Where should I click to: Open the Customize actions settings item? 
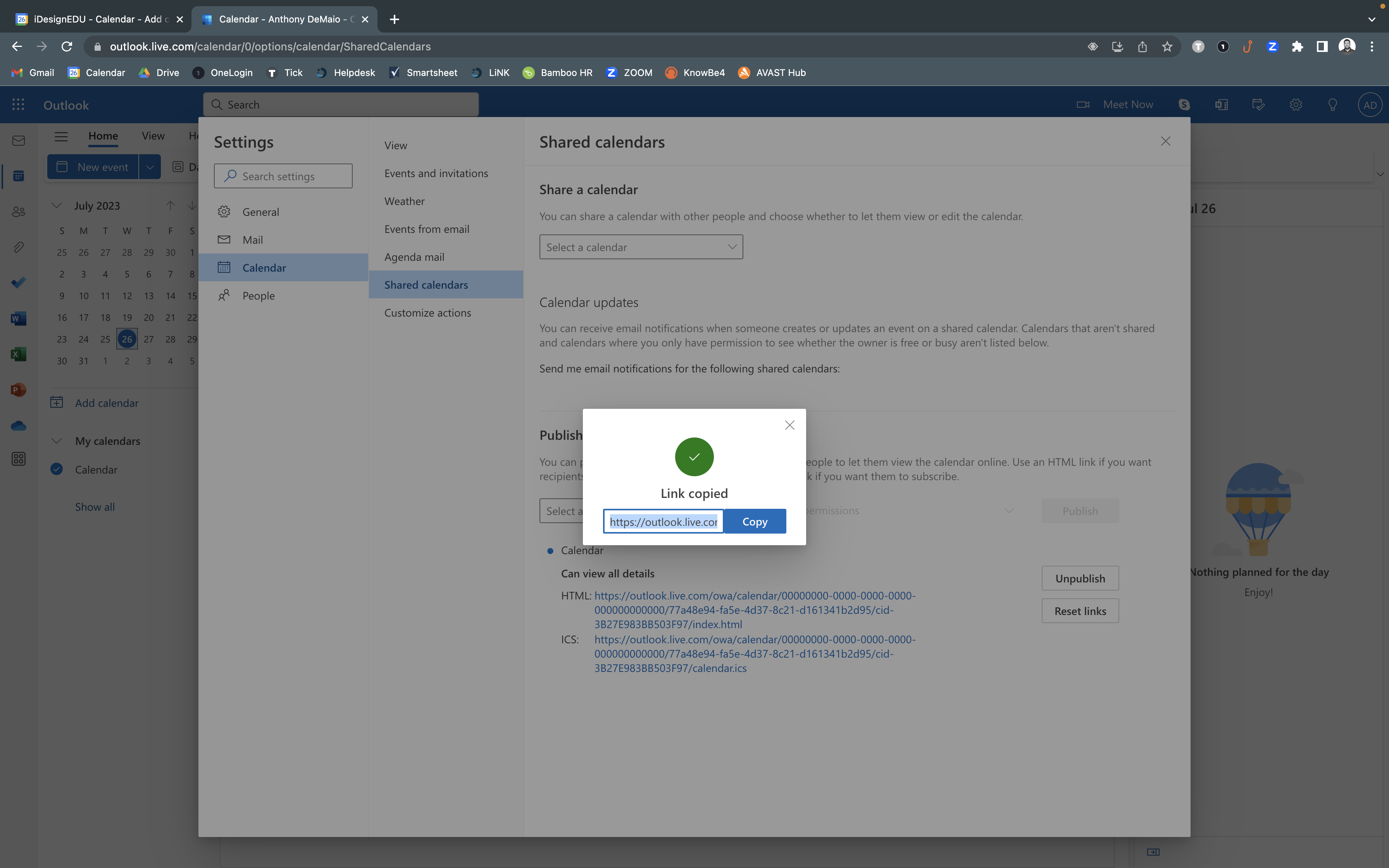[x=427, y=313]
